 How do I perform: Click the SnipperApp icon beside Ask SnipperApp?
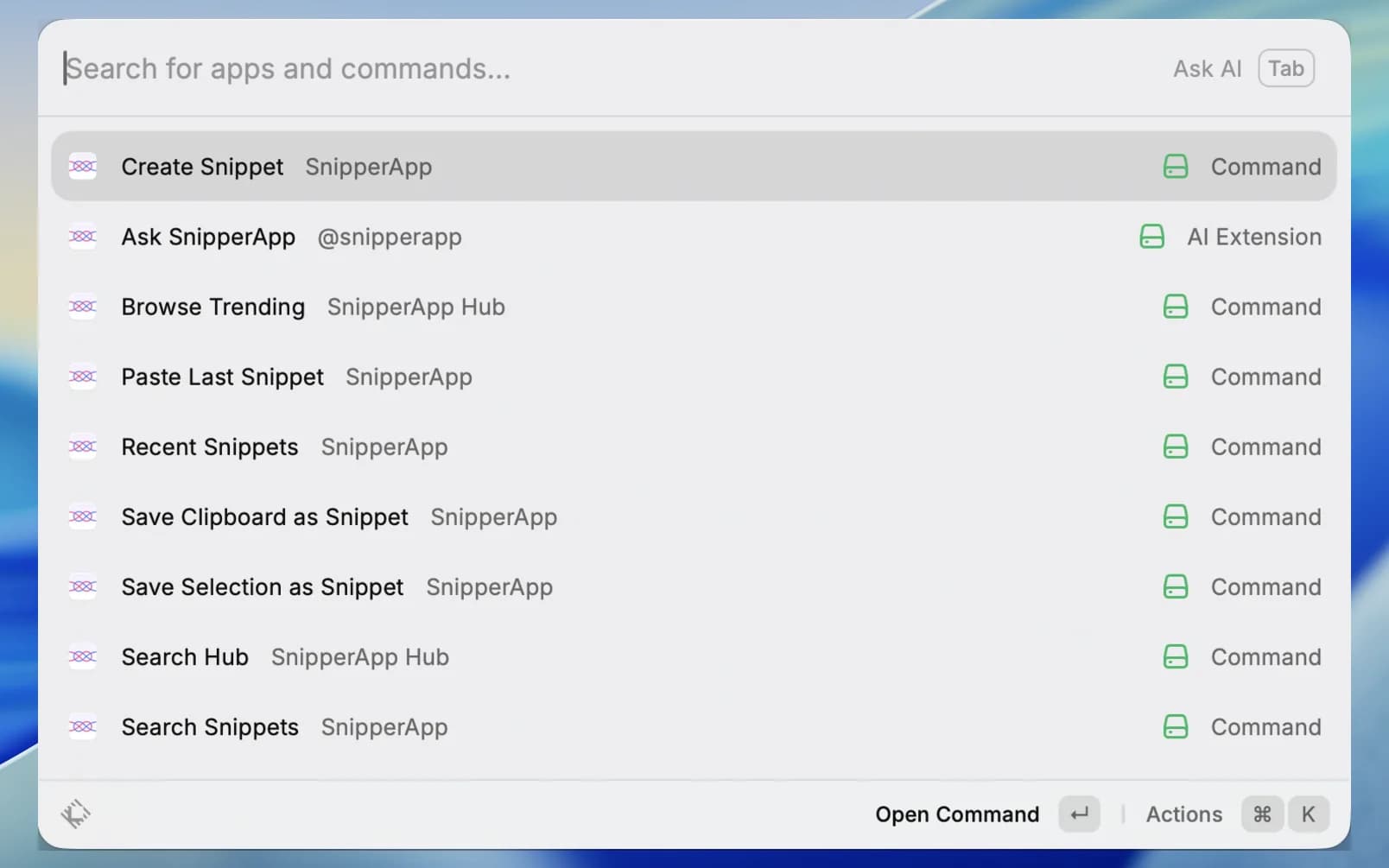(x=83, y=237)
